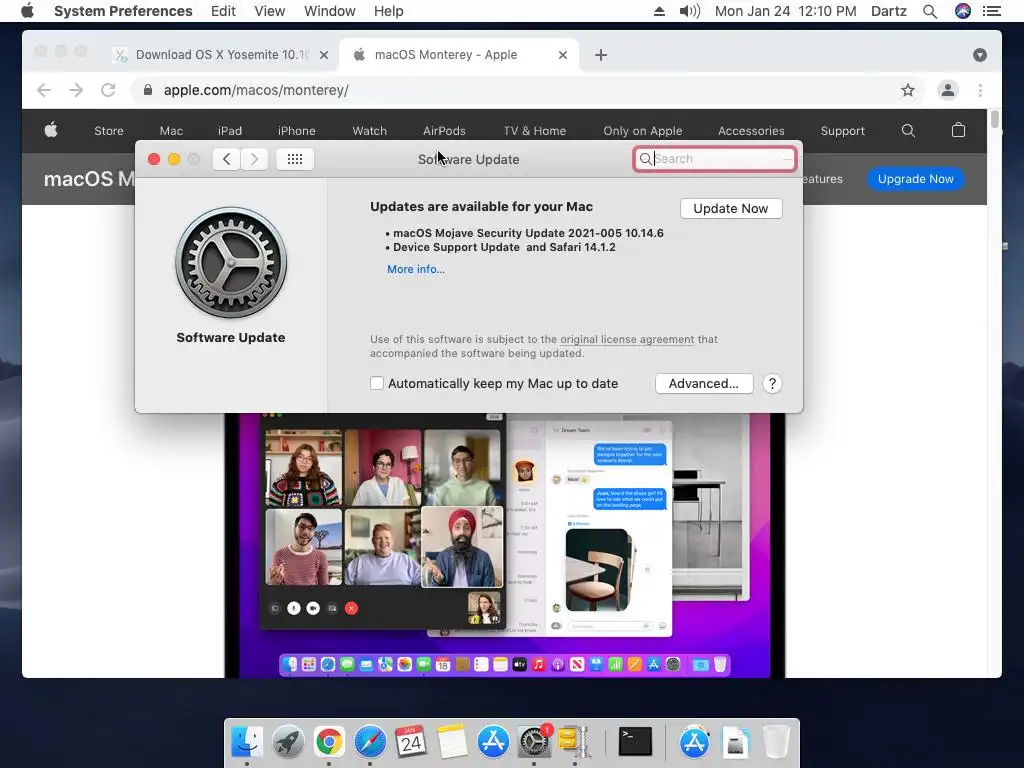Screen dimensions: 1024x768
Task: Open Chrome tab search dropdown arrow
Action: [x=980, y=55]
